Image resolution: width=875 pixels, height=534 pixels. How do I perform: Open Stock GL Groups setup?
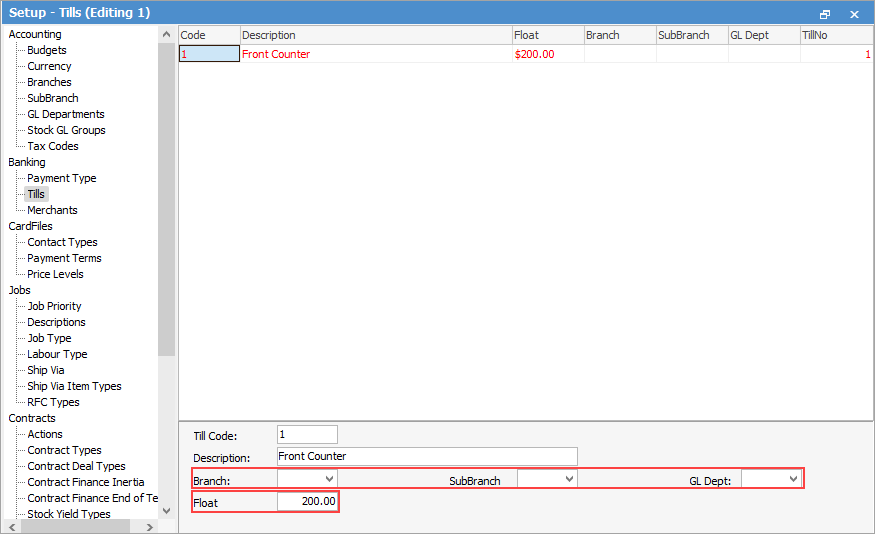66,130
